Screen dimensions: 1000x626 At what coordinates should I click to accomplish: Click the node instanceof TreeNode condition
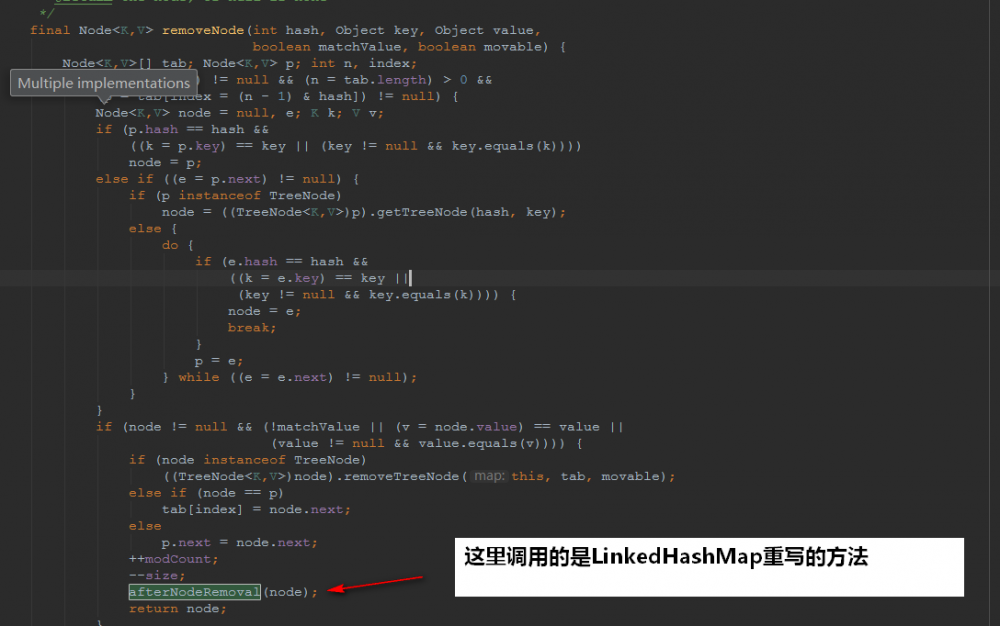coord(261,460)
